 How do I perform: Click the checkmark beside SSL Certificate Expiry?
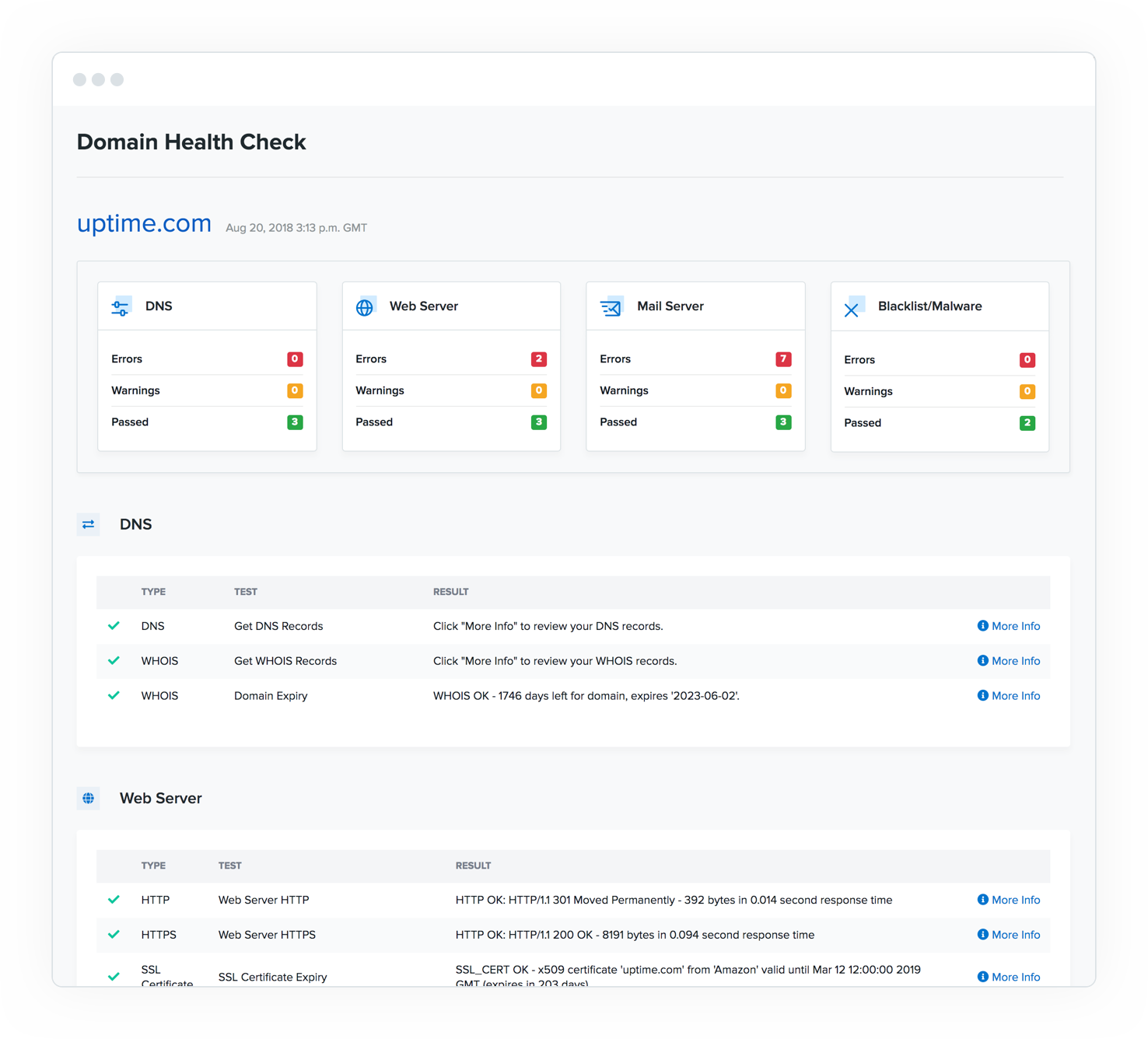click(x=114, y=977)
